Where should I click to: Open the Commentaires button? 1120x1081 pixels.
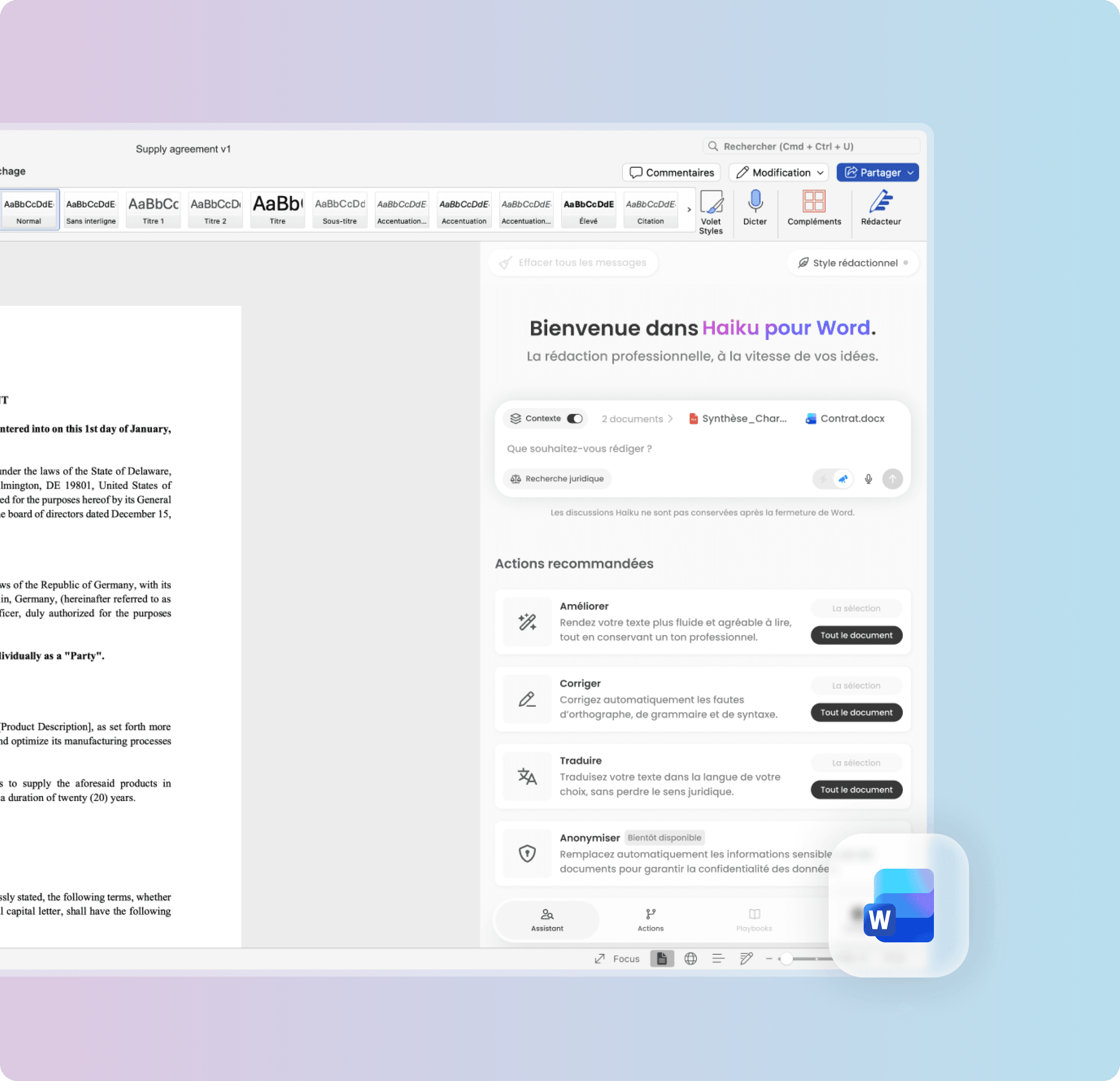671,172
